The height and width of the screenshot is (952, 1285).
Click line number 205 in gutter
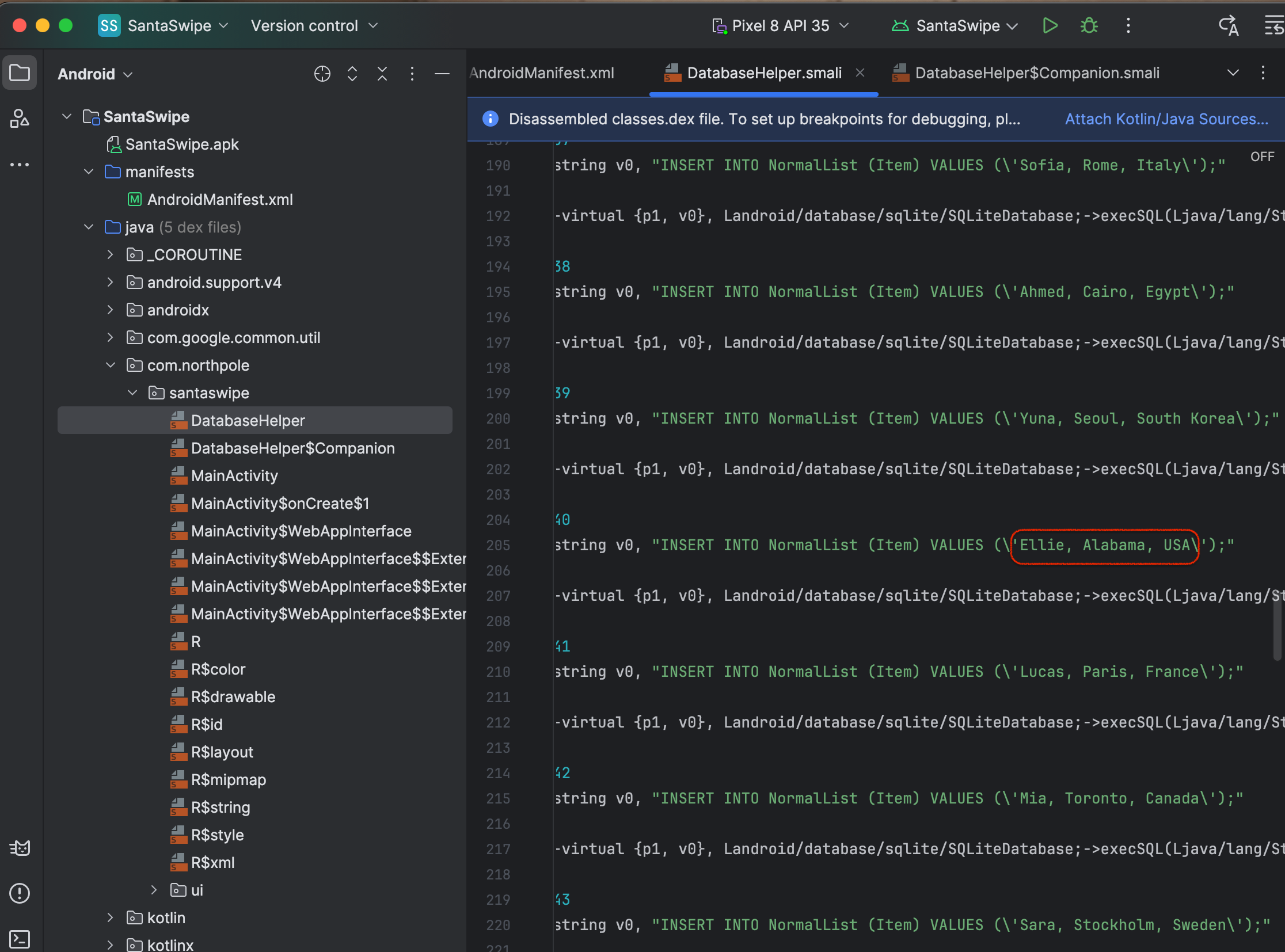pyautogui.click(x=498, y=545)
